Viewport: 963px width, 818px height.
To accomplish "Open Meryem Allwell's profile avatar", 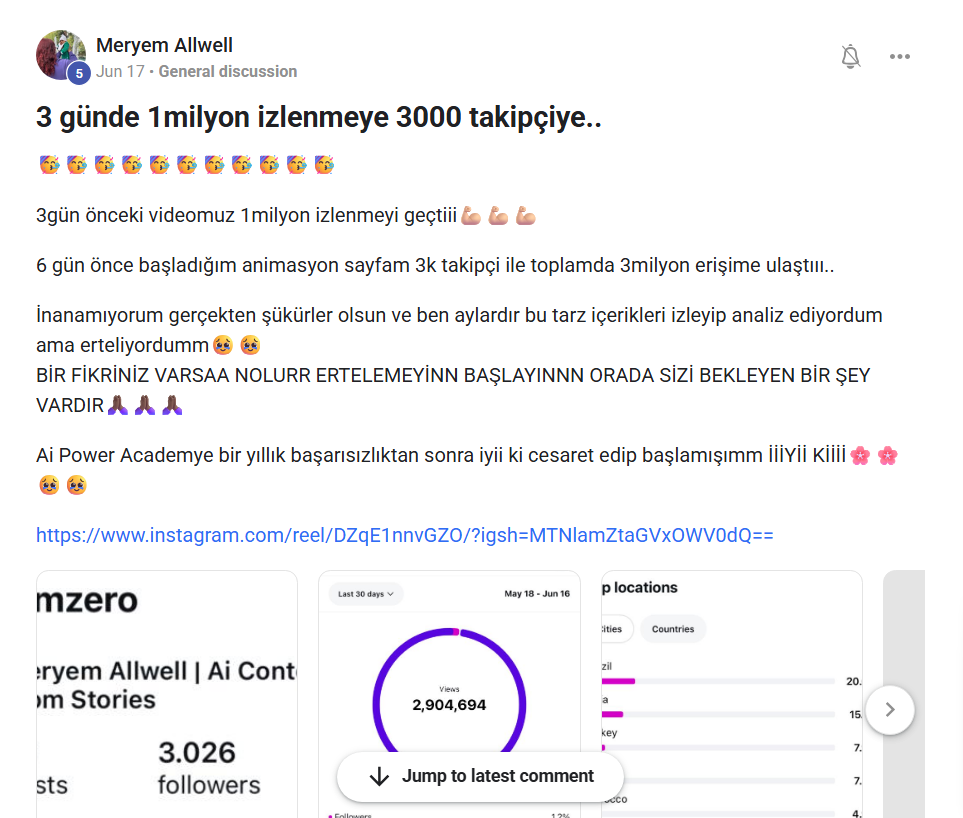I will tap(61, 55).
